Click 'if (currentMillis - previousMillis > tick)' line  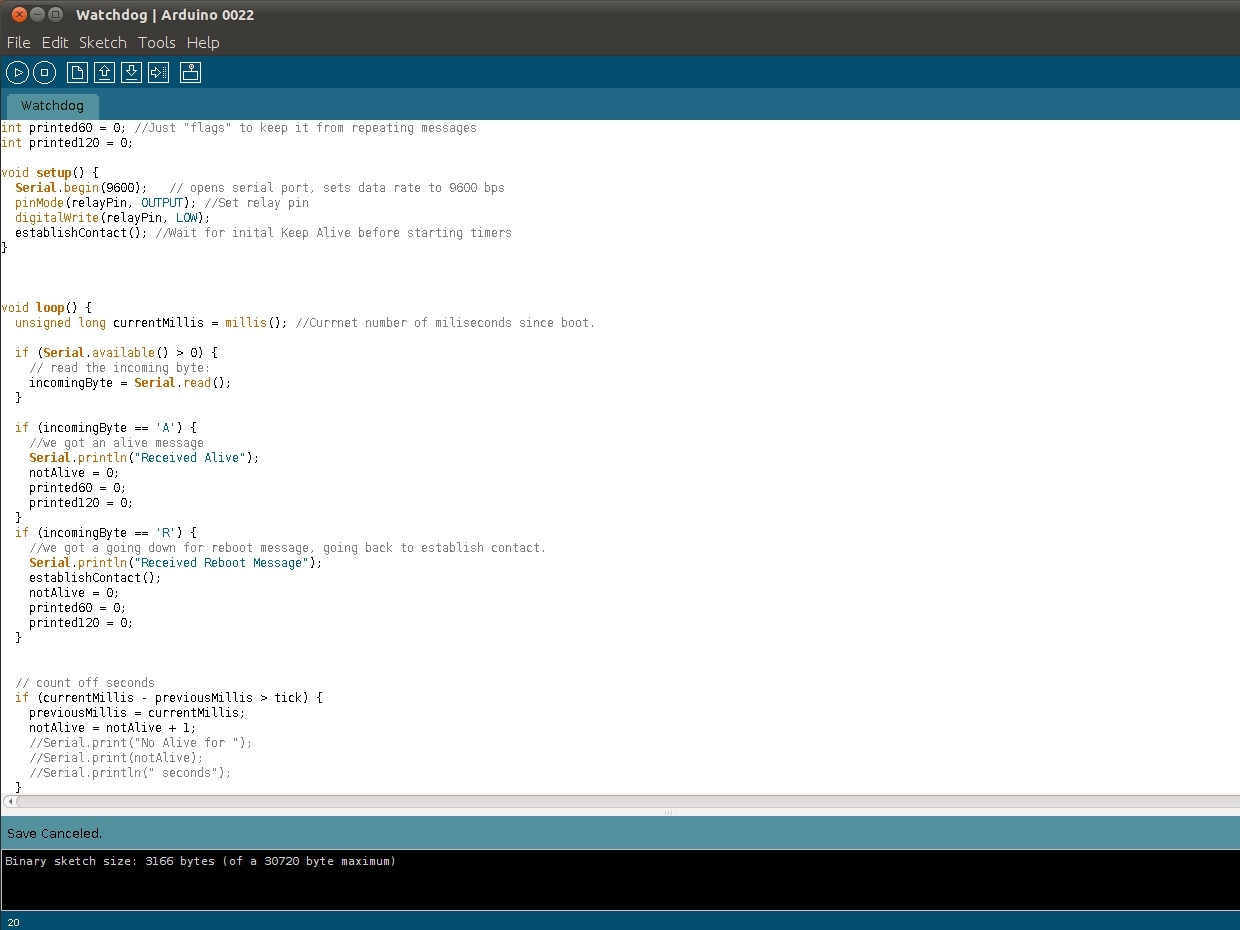coord(169,698)
